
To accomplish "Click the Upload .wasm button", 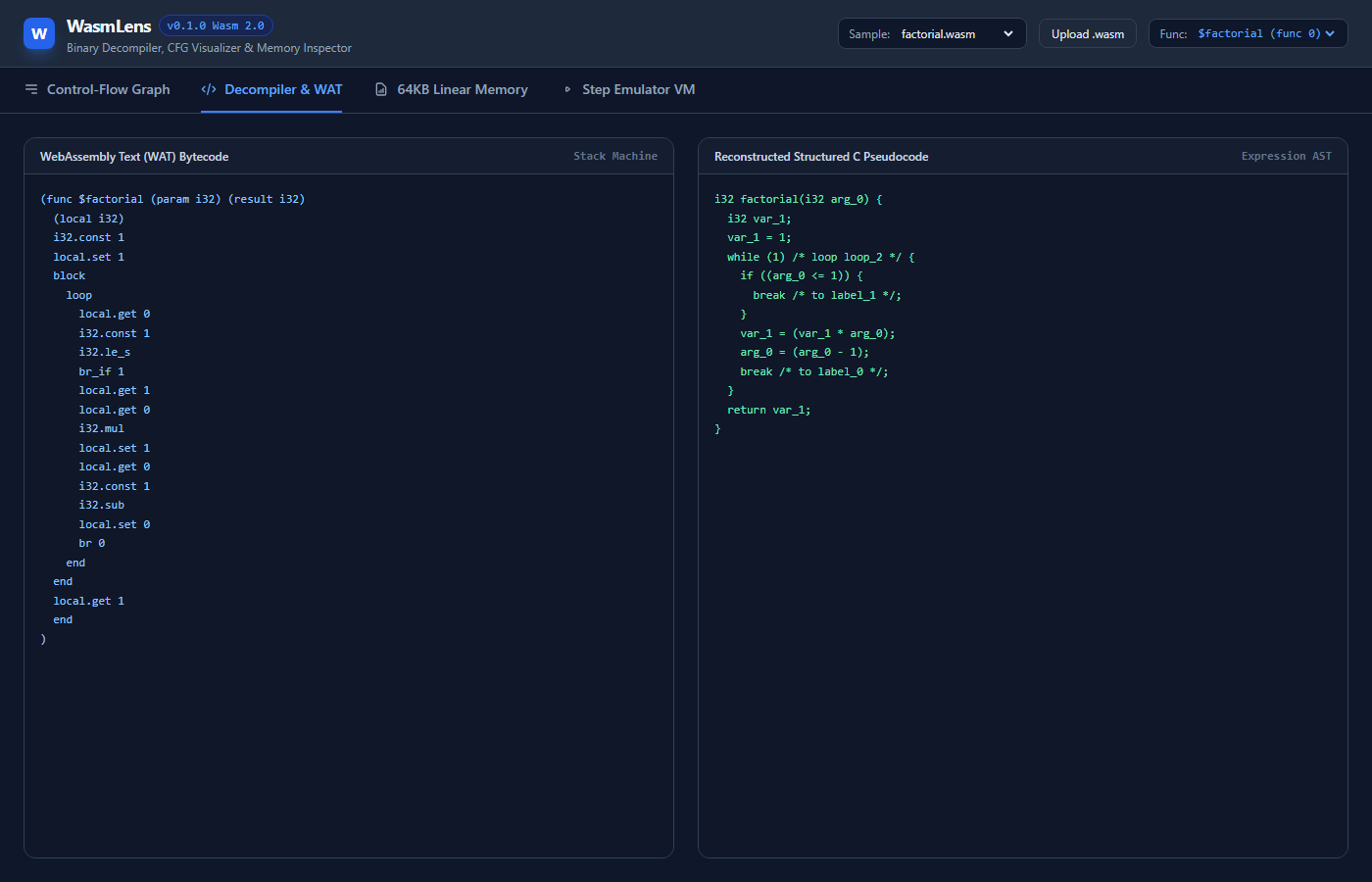I will tap(1088, 33).
